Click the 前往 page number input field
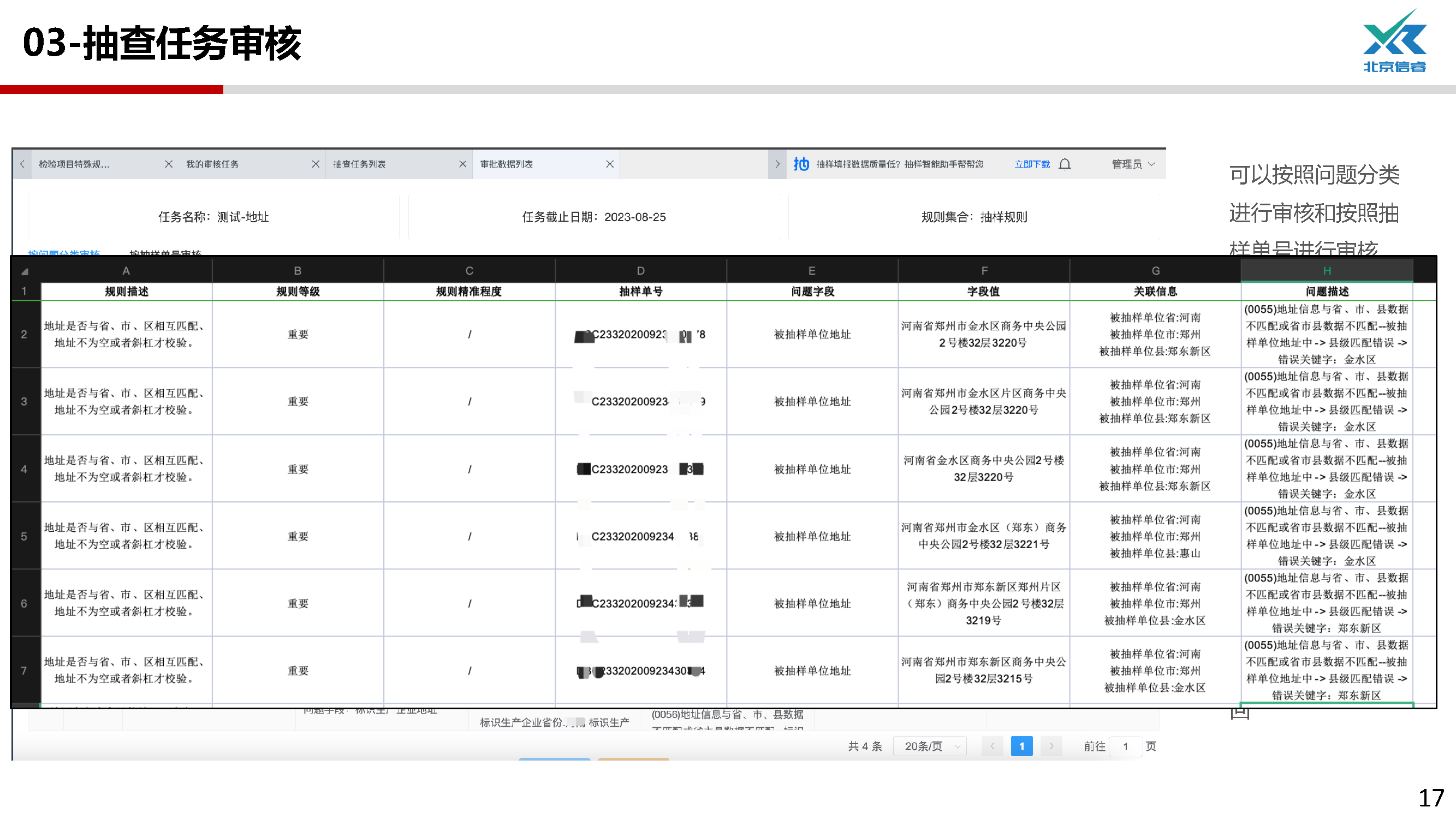1456x819 pixels. [x=1125, y=746]
